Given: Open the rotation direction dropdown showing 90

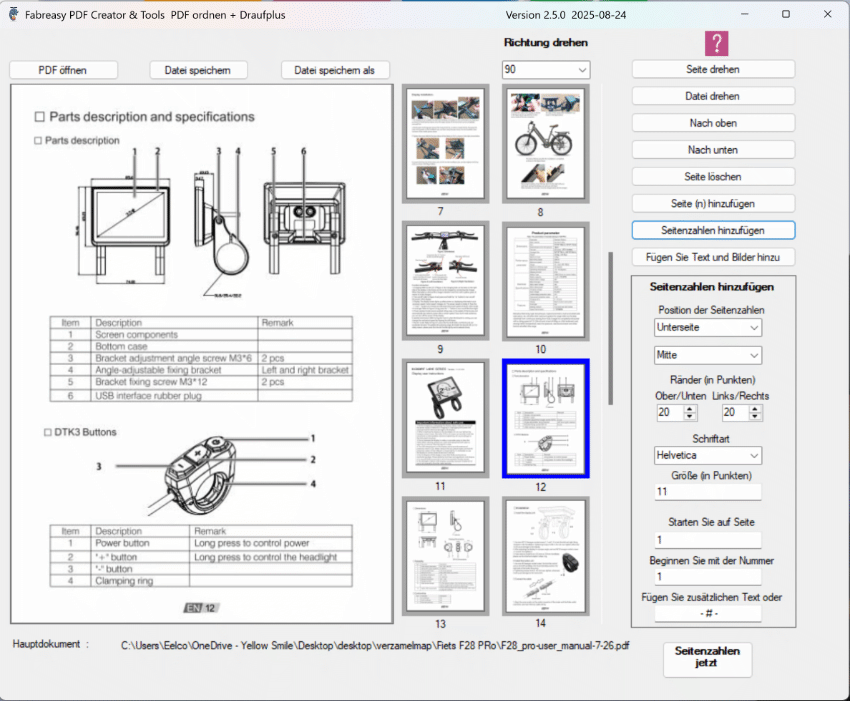Looking at the screenshot, I should point(546,70).
